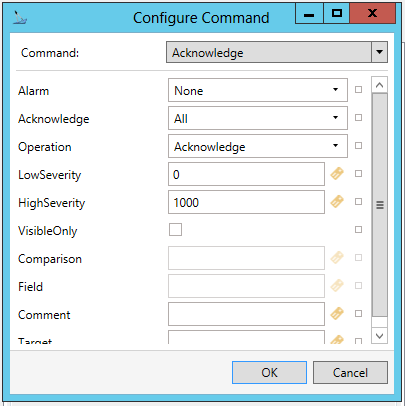The width and height of the screenshot is (405, 406).
Task: Click the OK button
Action: click(x=269, y=372)
